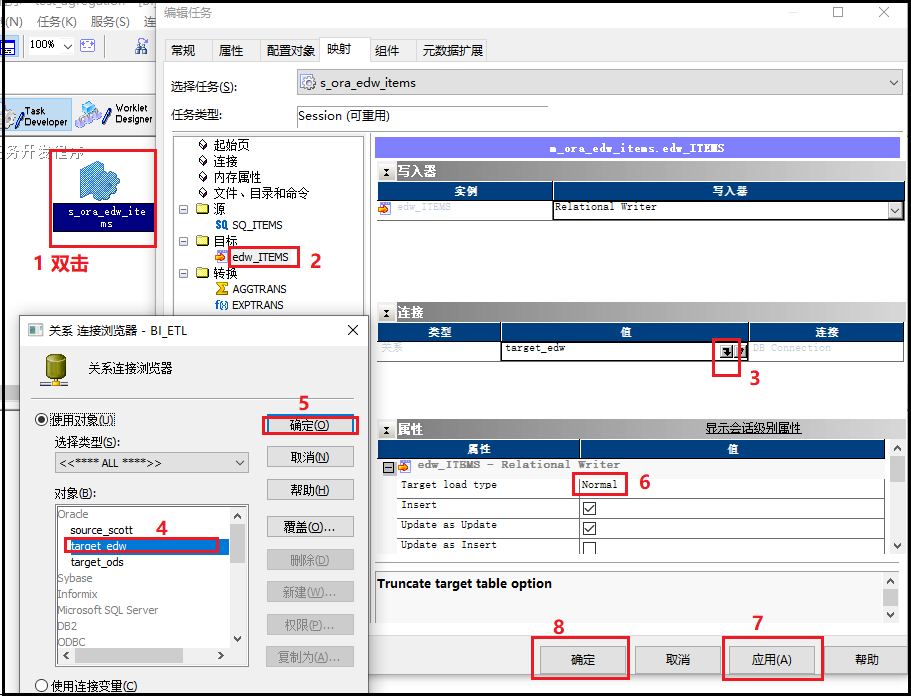Collapse edw_ITEMS Relational Writer property group

tap(388, 467)
